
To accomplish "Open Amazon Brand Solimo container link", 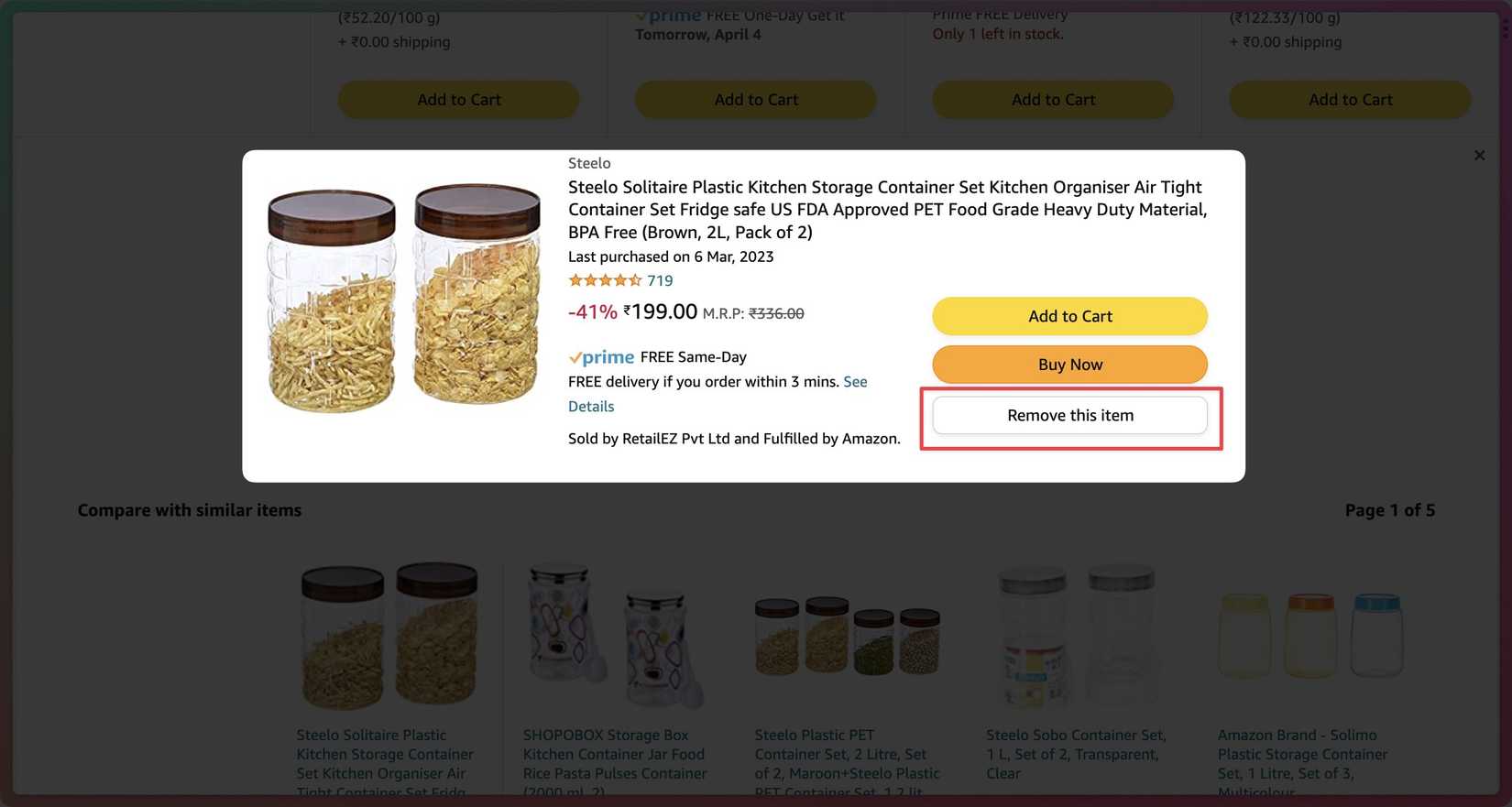I will (1301, 754).
